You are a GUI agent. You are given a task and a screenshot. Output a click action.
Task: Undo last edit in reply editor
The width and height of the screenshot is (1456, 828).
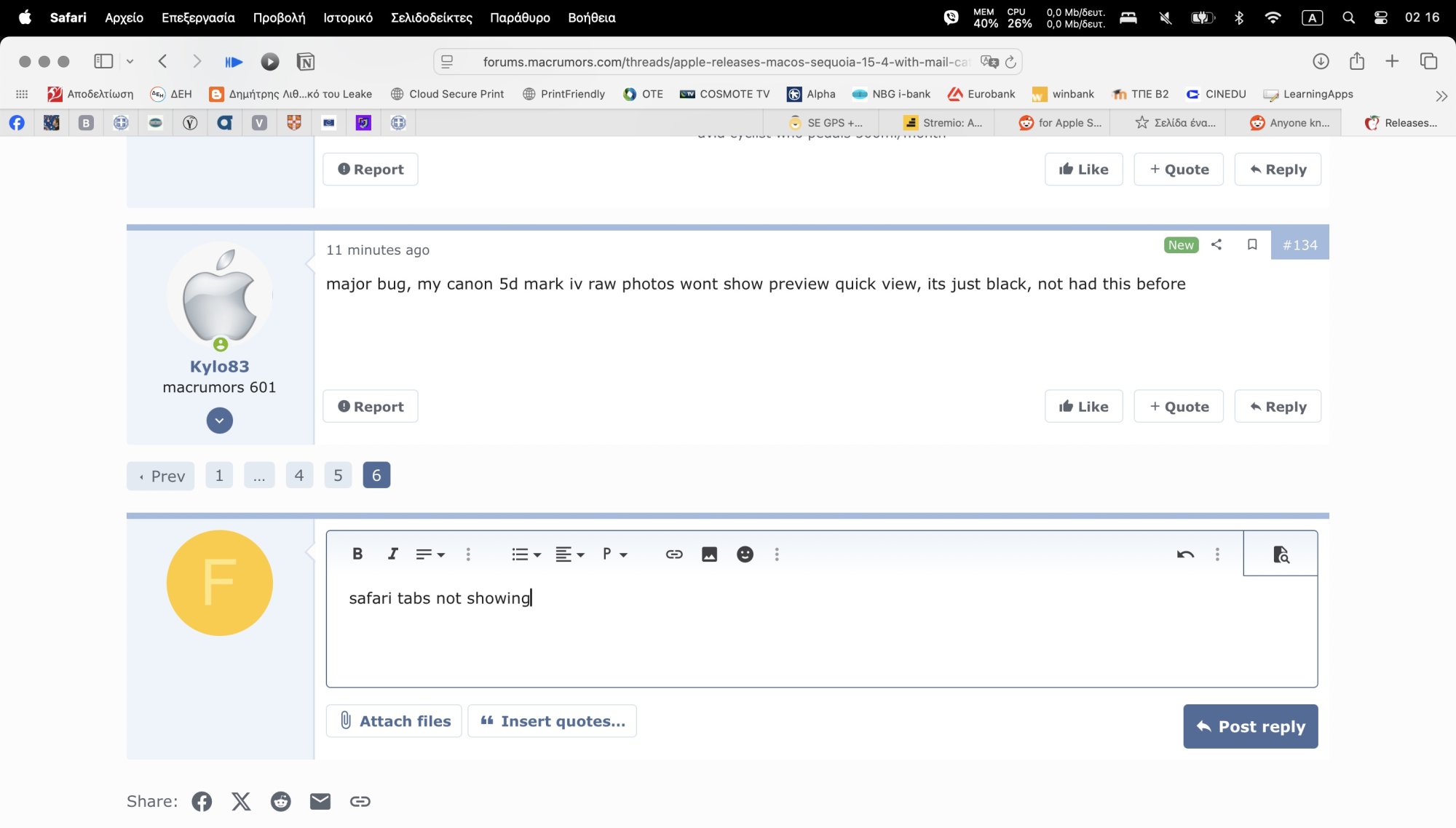coord(1185,554)
